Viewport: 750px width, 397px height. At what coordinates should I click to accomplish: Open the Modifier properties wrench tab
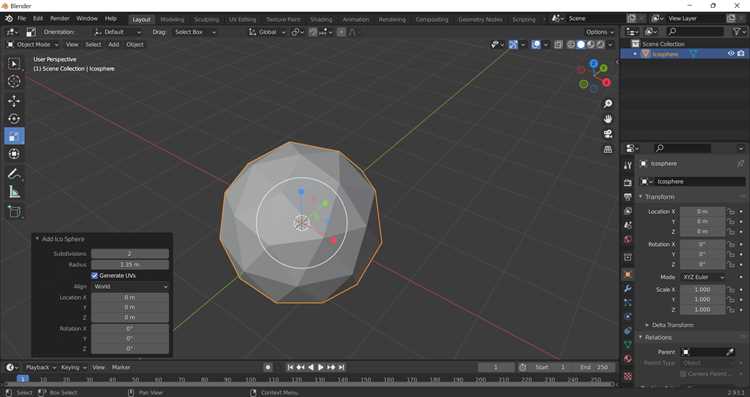pos(628,288)
